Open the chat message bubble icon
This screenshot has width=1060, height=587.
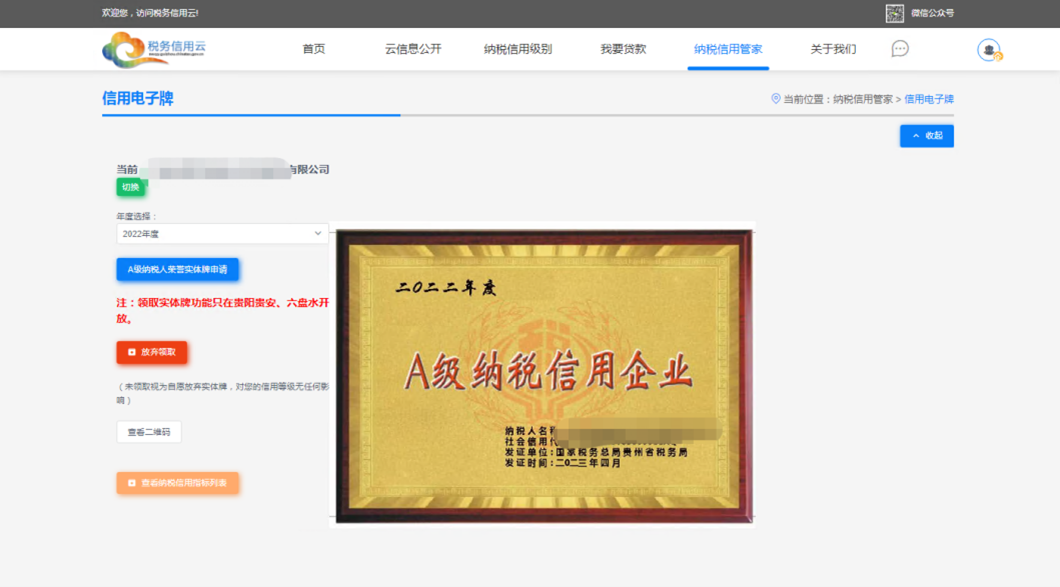click(x=900, y=49)
